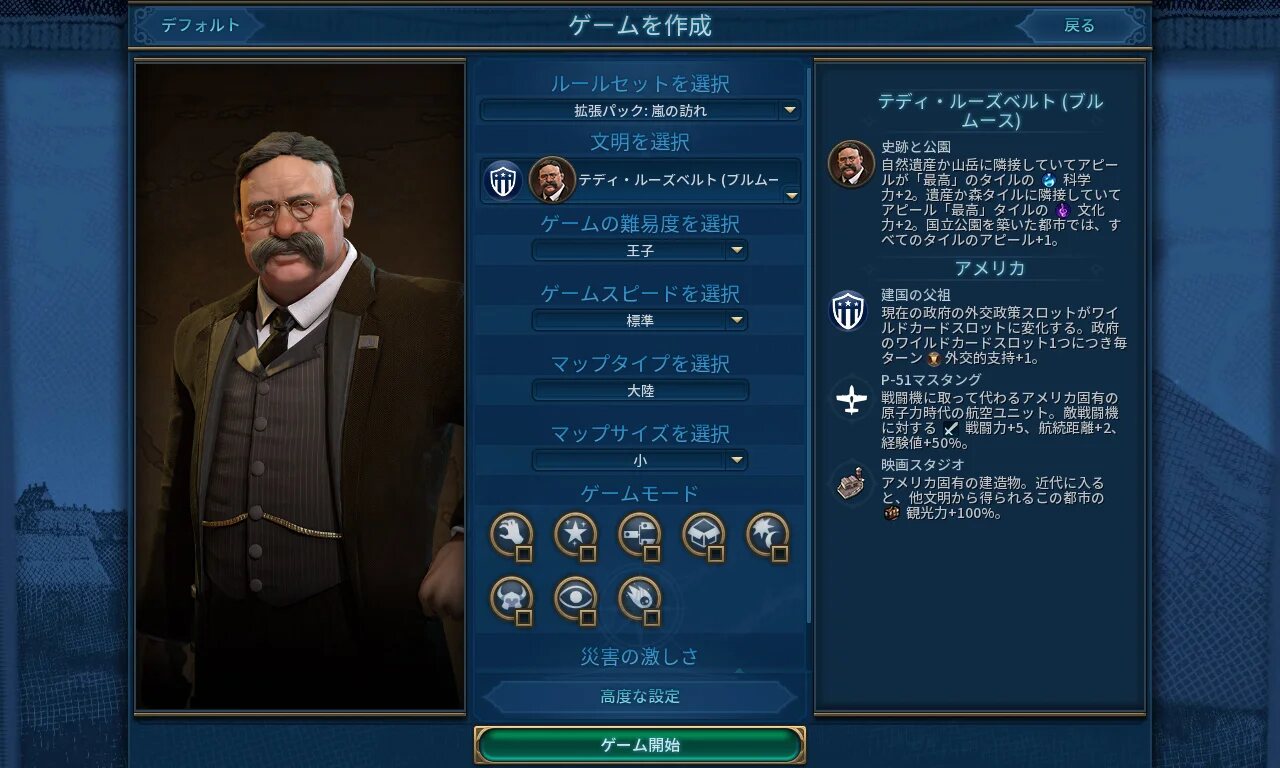This screenshot has height=768, width=1280.
Task: Click the ゲーム開始 start button
Action: click(640, 745)
